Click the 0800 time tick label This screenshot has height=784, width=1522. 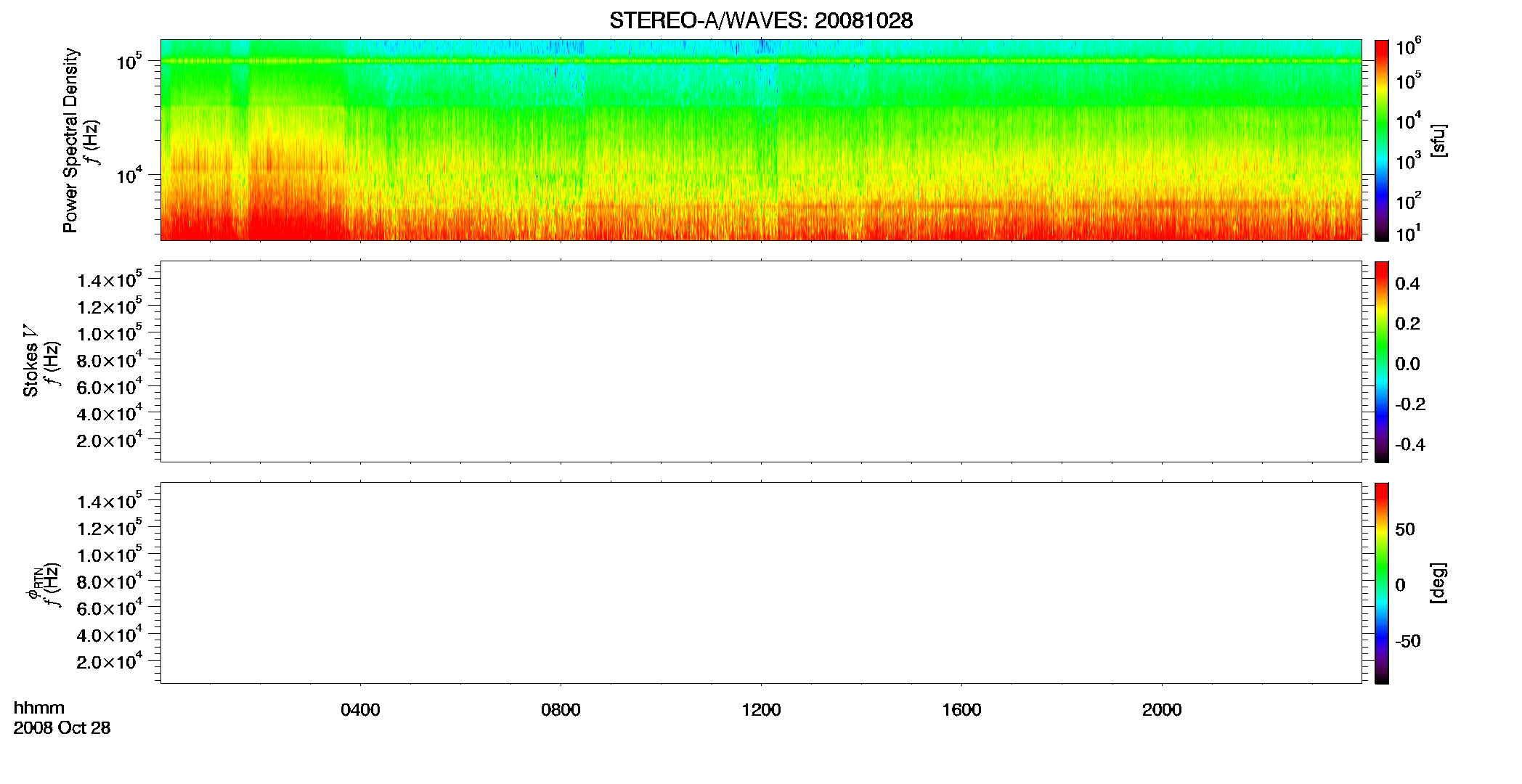point(561,710)
